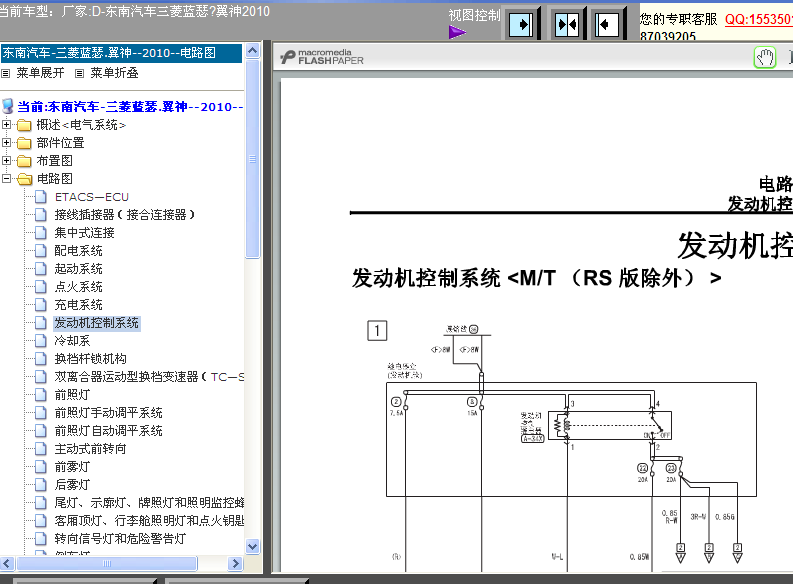Click the horizontal scrollbar left arrow
This screenshot has width=793, height=584.
click(x=7, y=563)
